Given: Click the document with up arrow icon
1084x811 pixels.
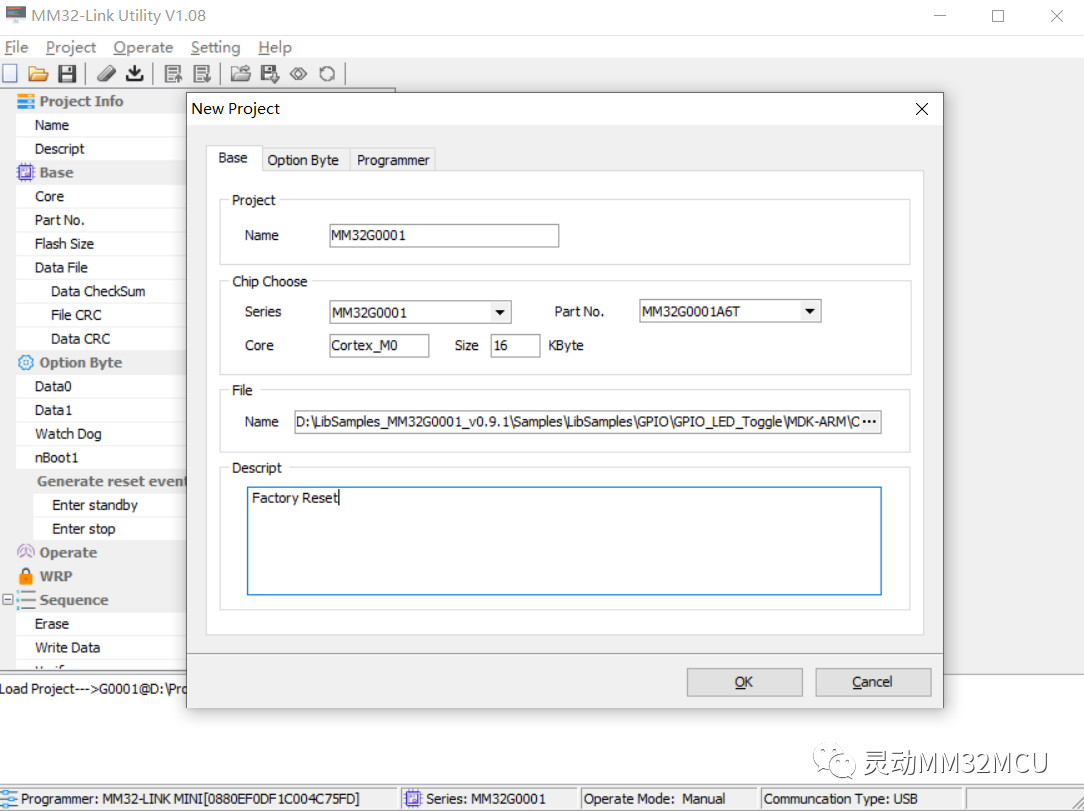Looking at the screenshot, I should click(x=173, y=73).
